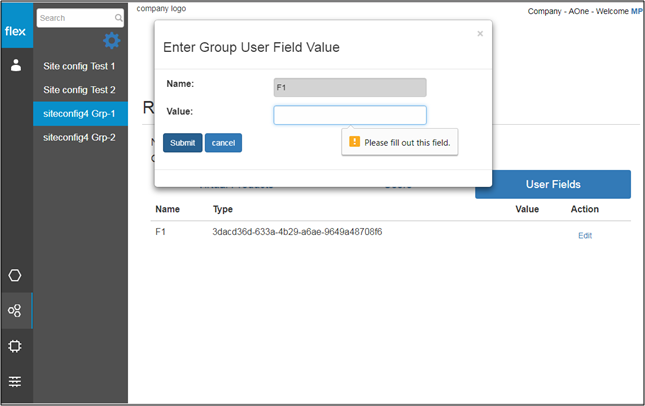Click the cancel button in dialog

click(223, 143)
